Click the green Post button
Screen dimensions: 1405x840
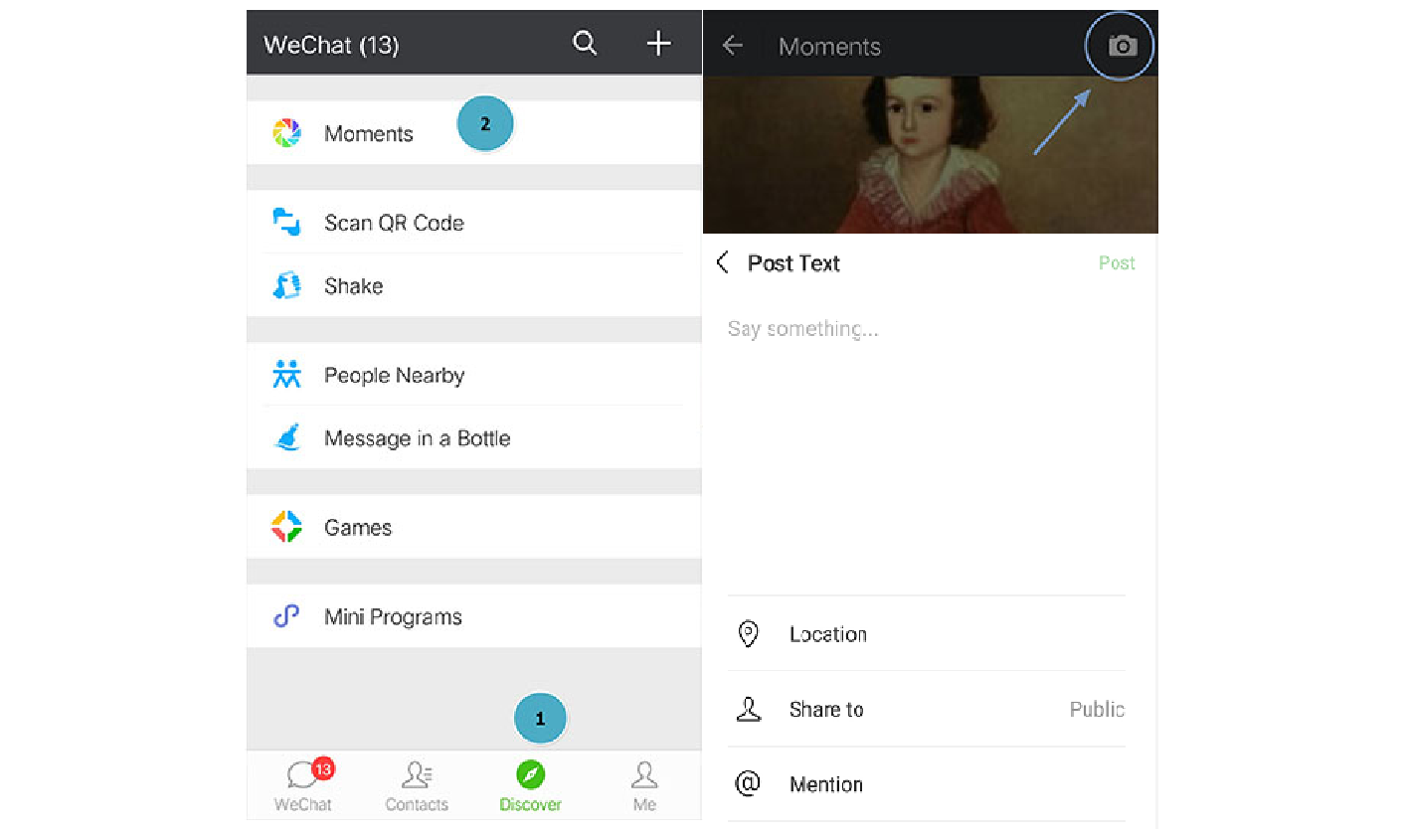(x=1117, y=262)
